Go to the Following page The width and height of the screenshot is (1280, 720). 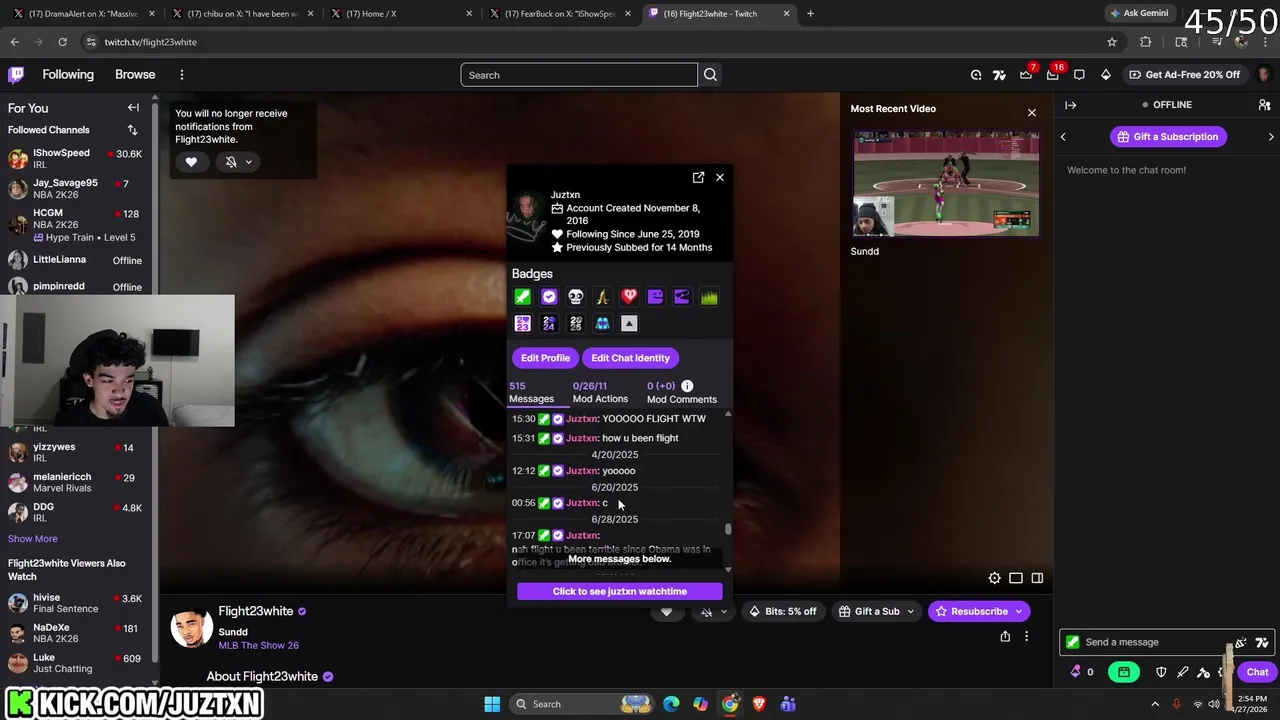(68, 75)
